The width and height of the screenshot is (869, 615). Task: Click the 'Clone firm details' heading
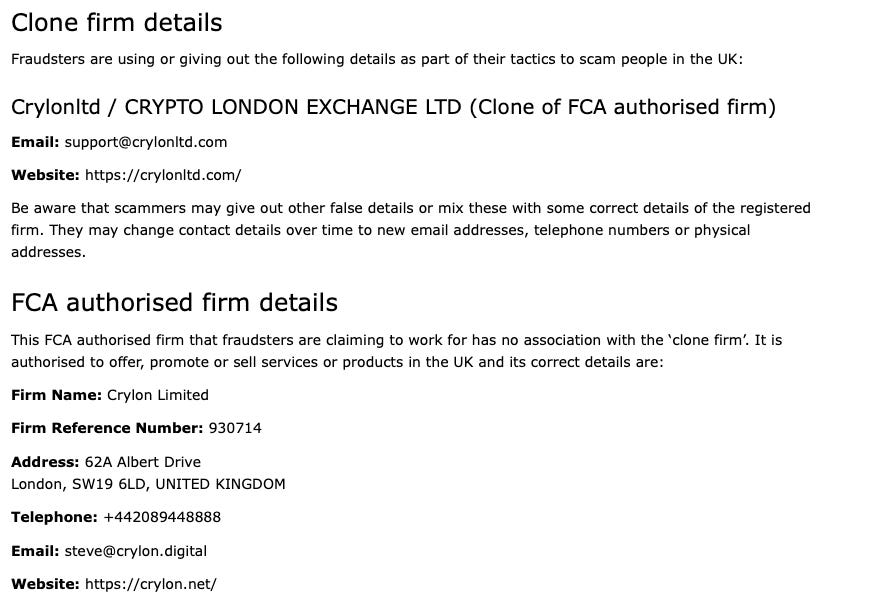click(116, 23)
